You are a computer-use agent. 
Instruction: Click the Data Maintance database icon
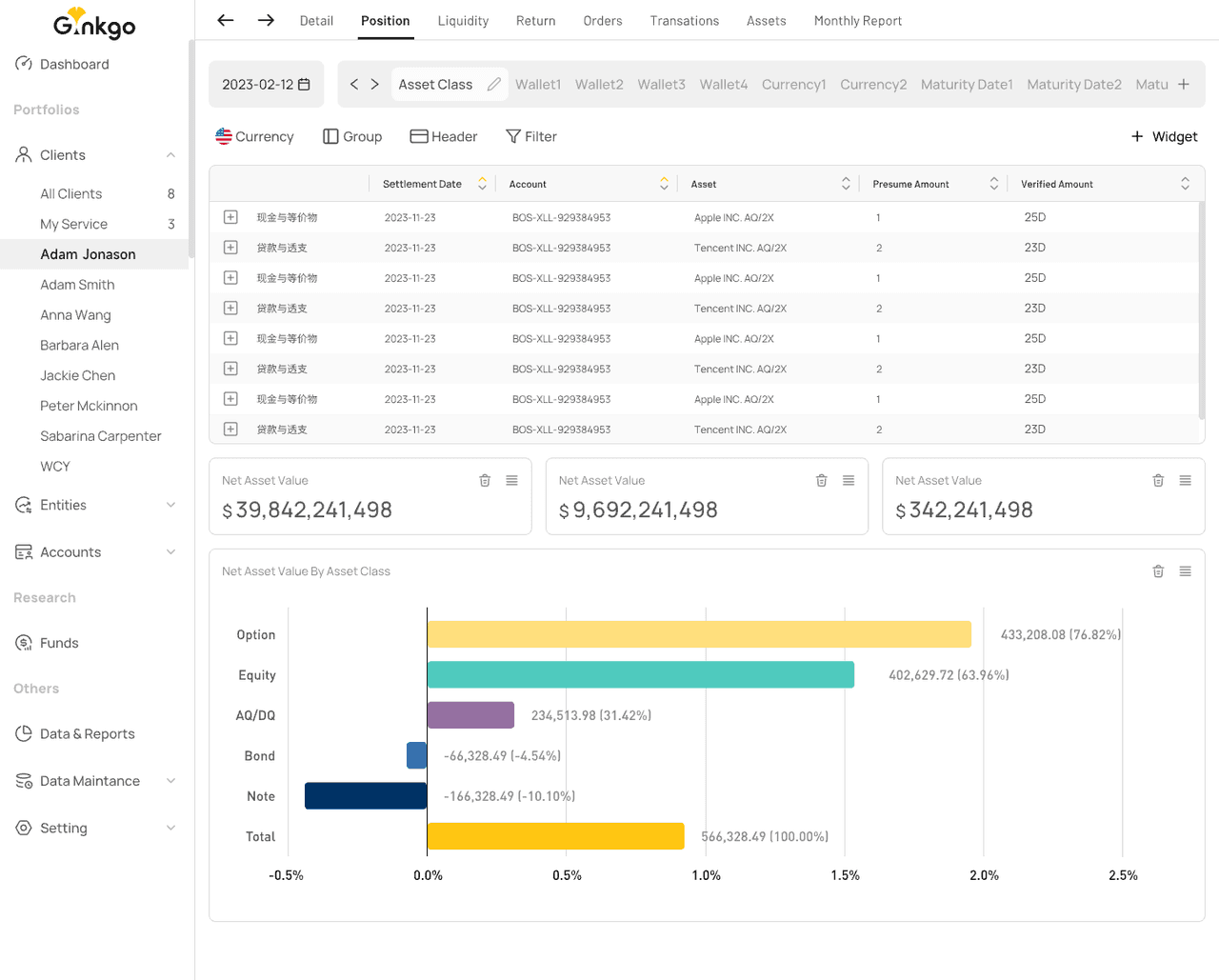[24, 781]
